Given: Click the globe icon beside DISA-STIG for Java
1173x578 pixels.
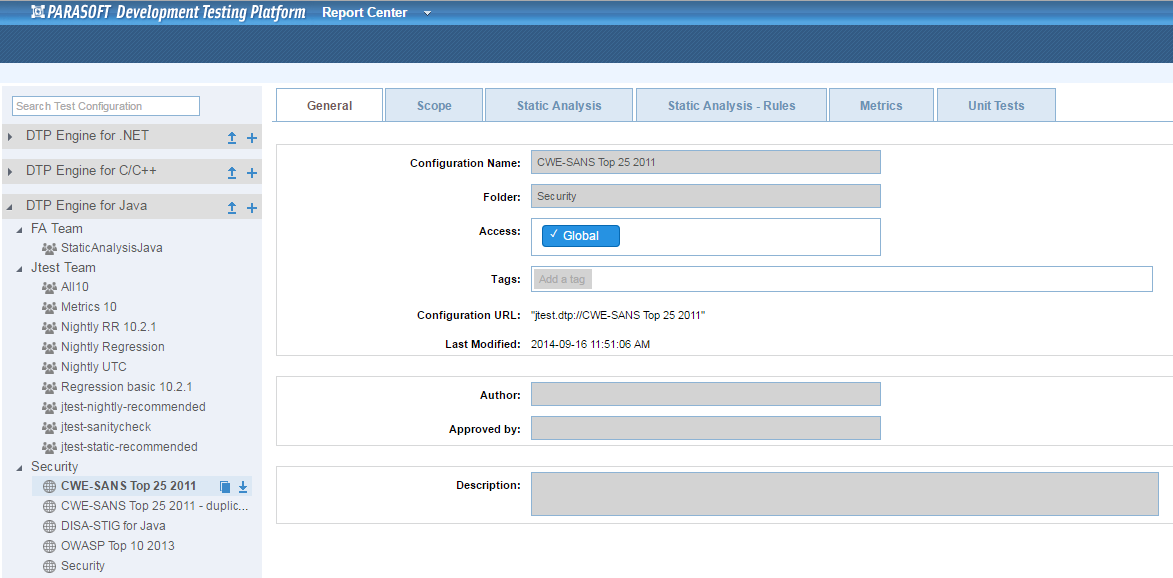Looking at the screenshot, I should click(x=49, y=526).
